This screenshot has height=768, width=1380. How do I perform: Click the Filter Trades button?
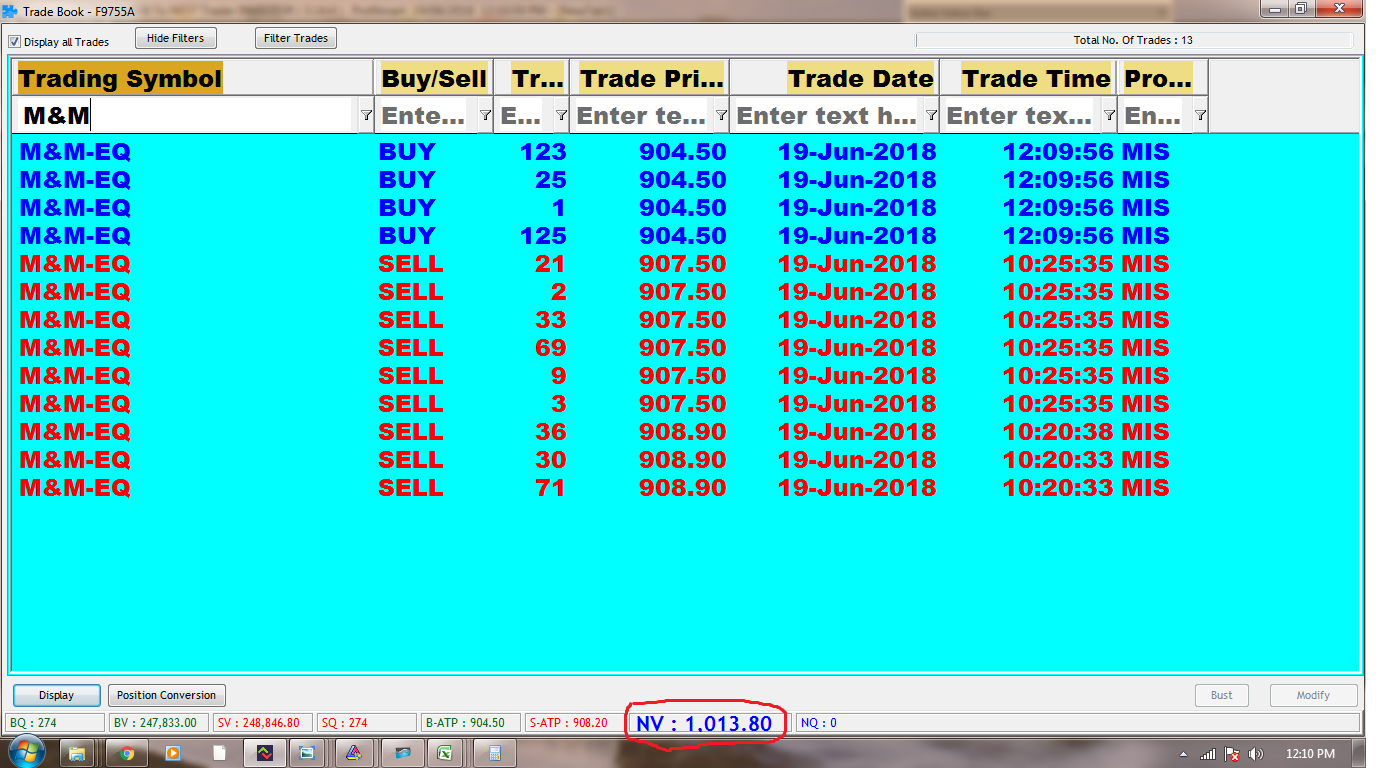click(296, 38)
